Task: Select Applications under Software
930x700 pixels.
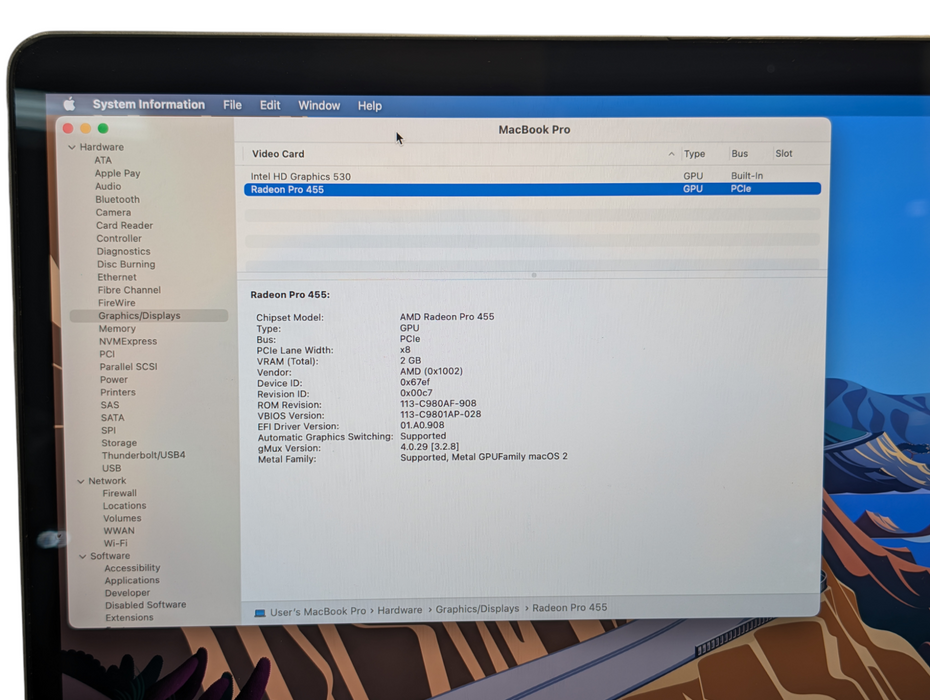Action: coord(132,580)
